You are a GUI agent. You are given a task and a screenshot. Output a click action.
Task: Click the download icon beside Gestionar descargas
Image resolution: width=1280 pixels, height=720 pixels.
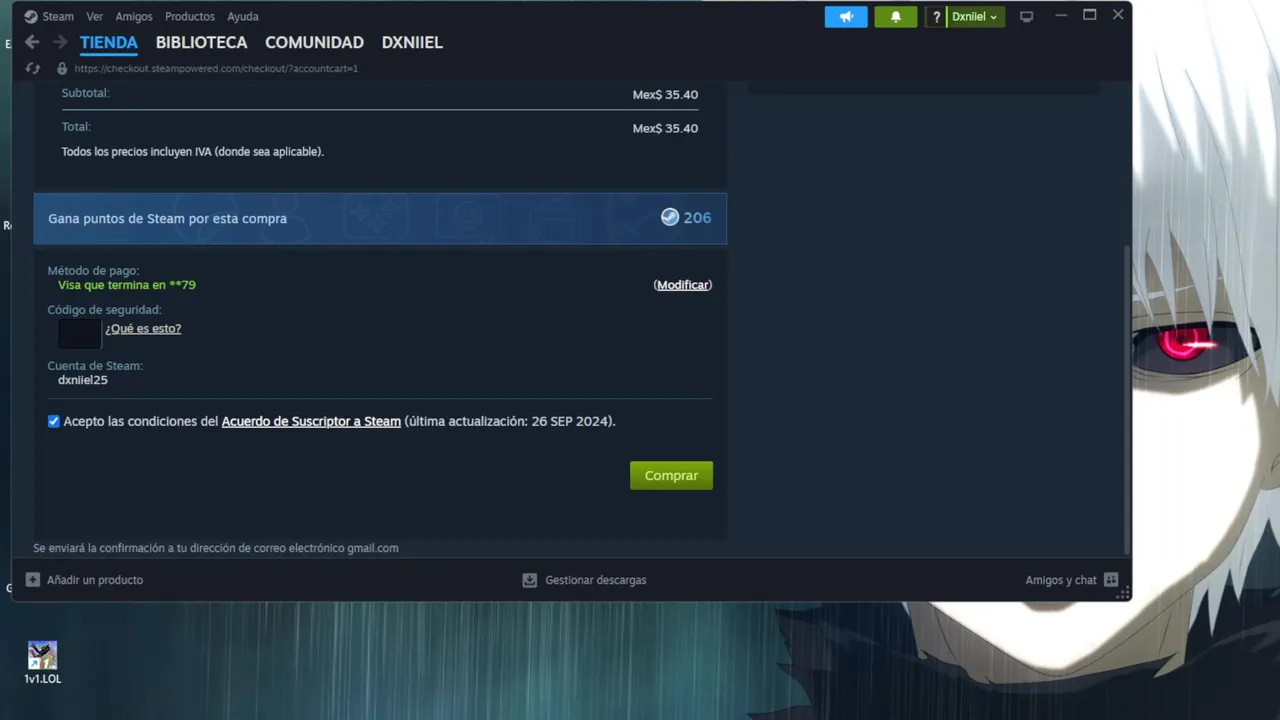[530, 580]
